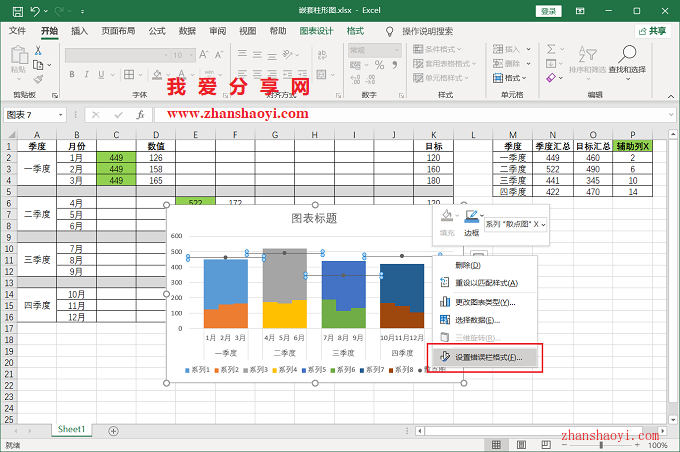Switch to Page Layout view icon

pos(521,445)
